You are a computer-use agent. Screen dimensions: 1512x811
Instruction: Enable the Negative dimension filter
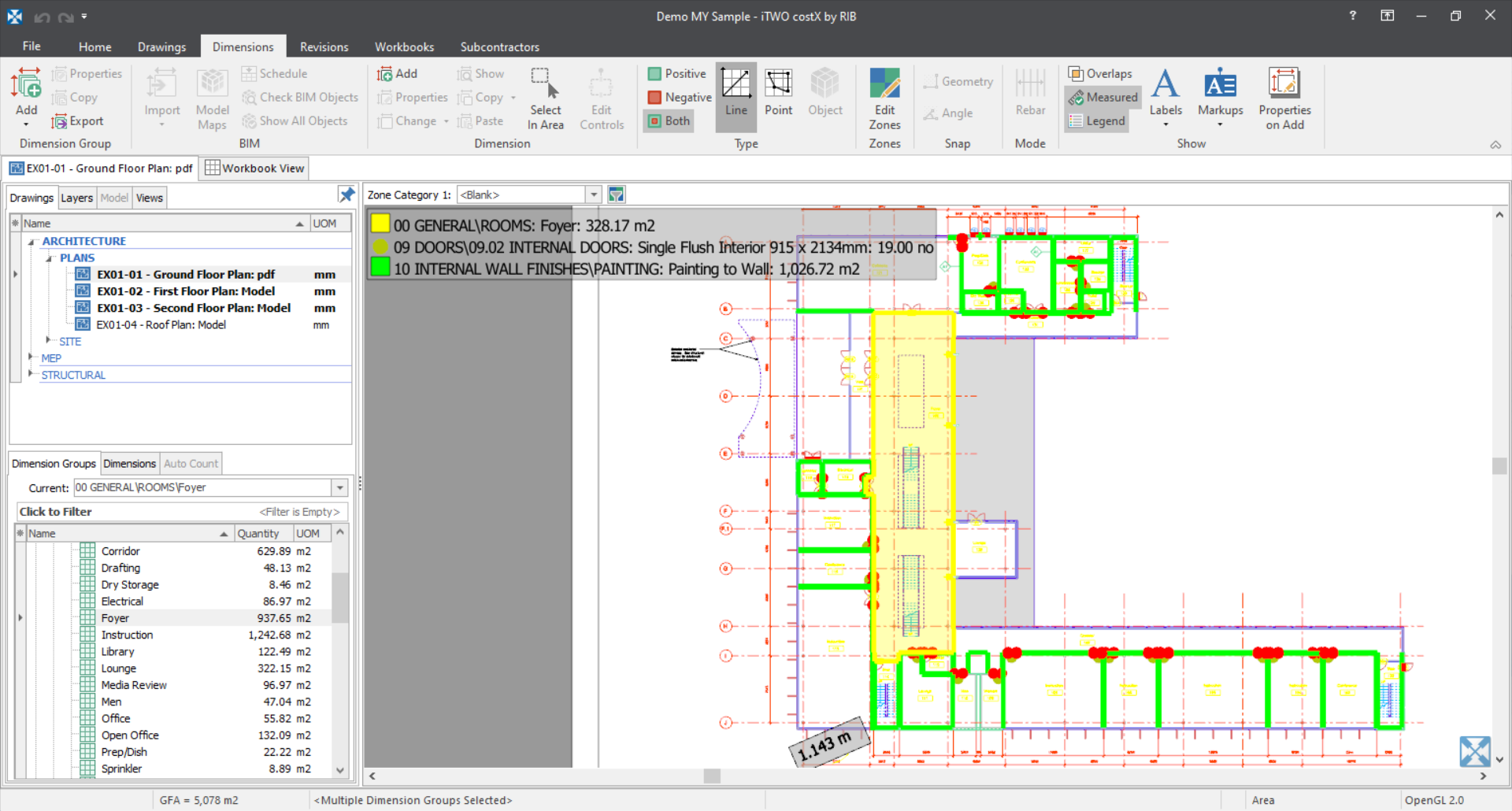point(680,98)
